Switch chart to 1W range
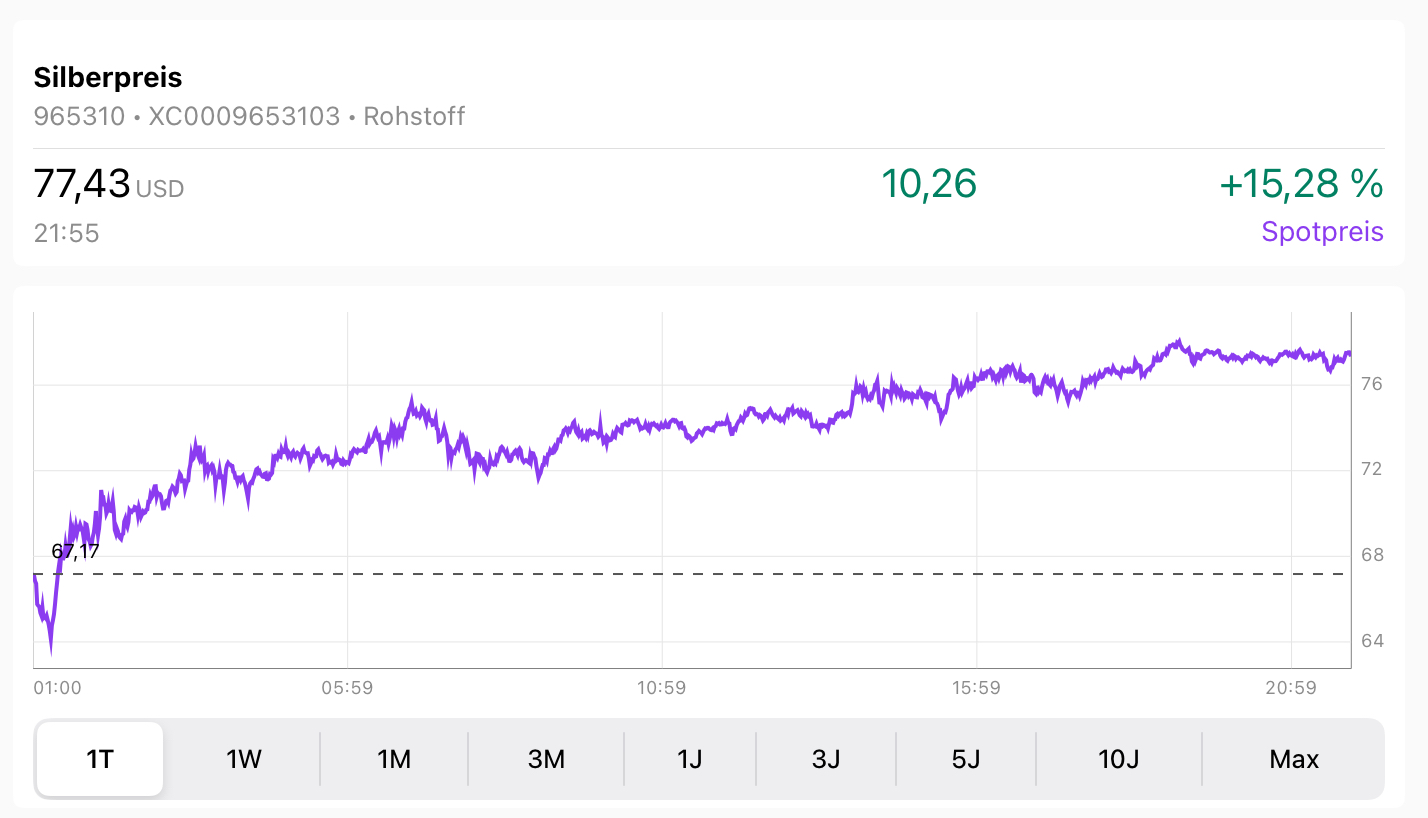 pos(244,759)
